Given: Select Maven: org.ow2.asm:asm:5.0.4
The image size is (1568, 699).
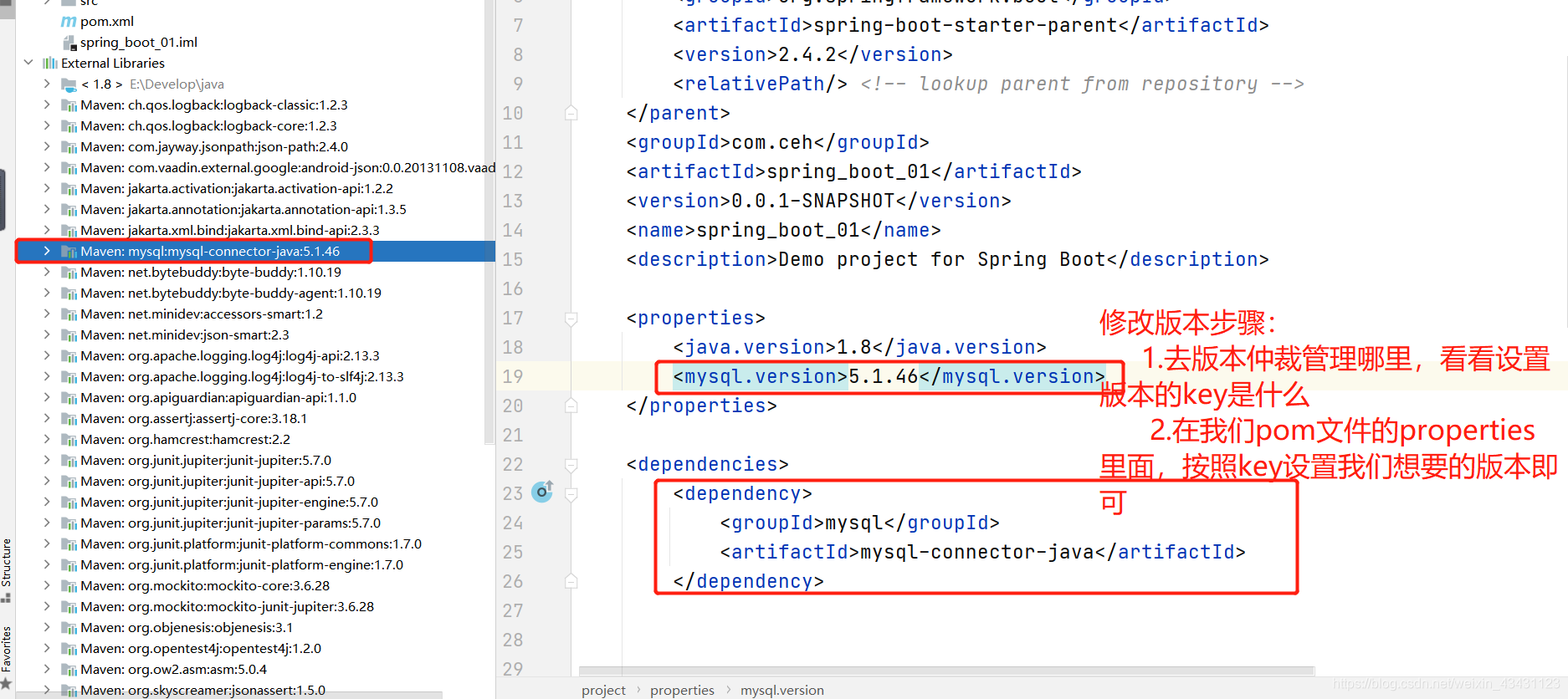Looking at the screenshot, I should (x=174, y=670).
